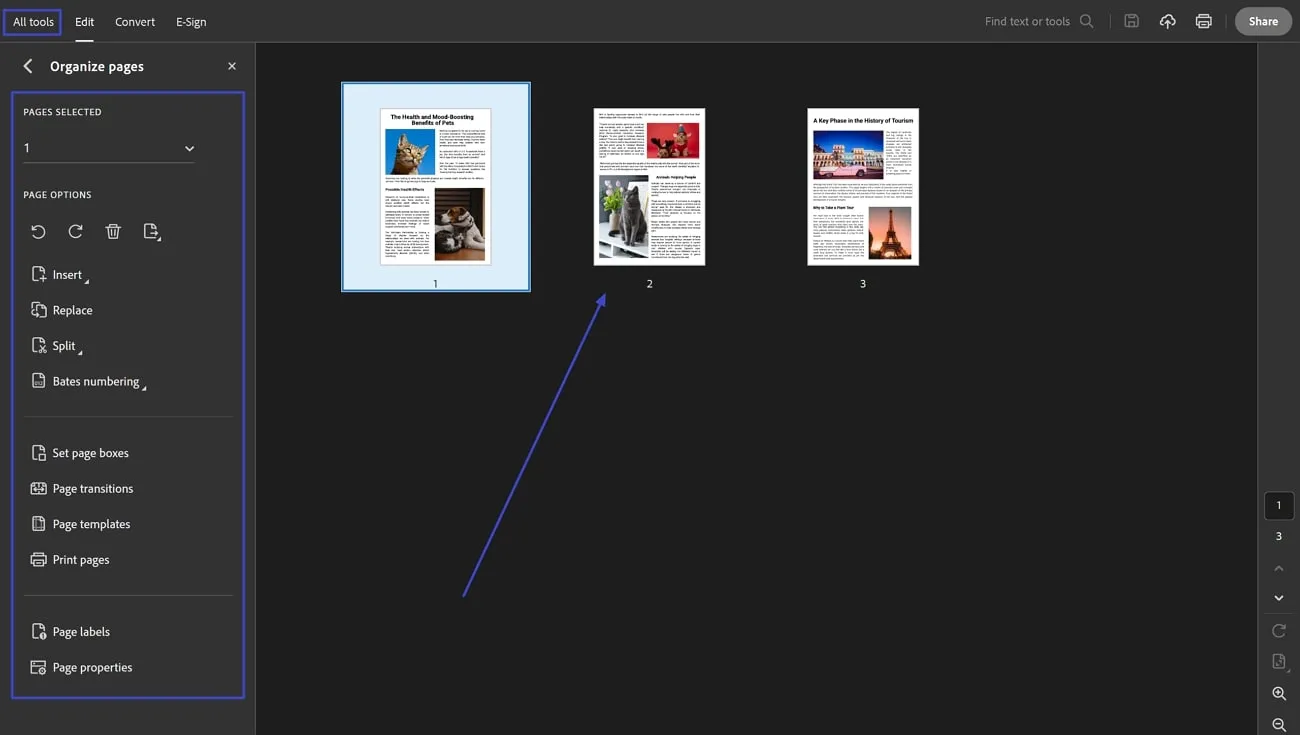Expand the Insert options
The image size is (1300, 735).
click(x=60, y=275)
